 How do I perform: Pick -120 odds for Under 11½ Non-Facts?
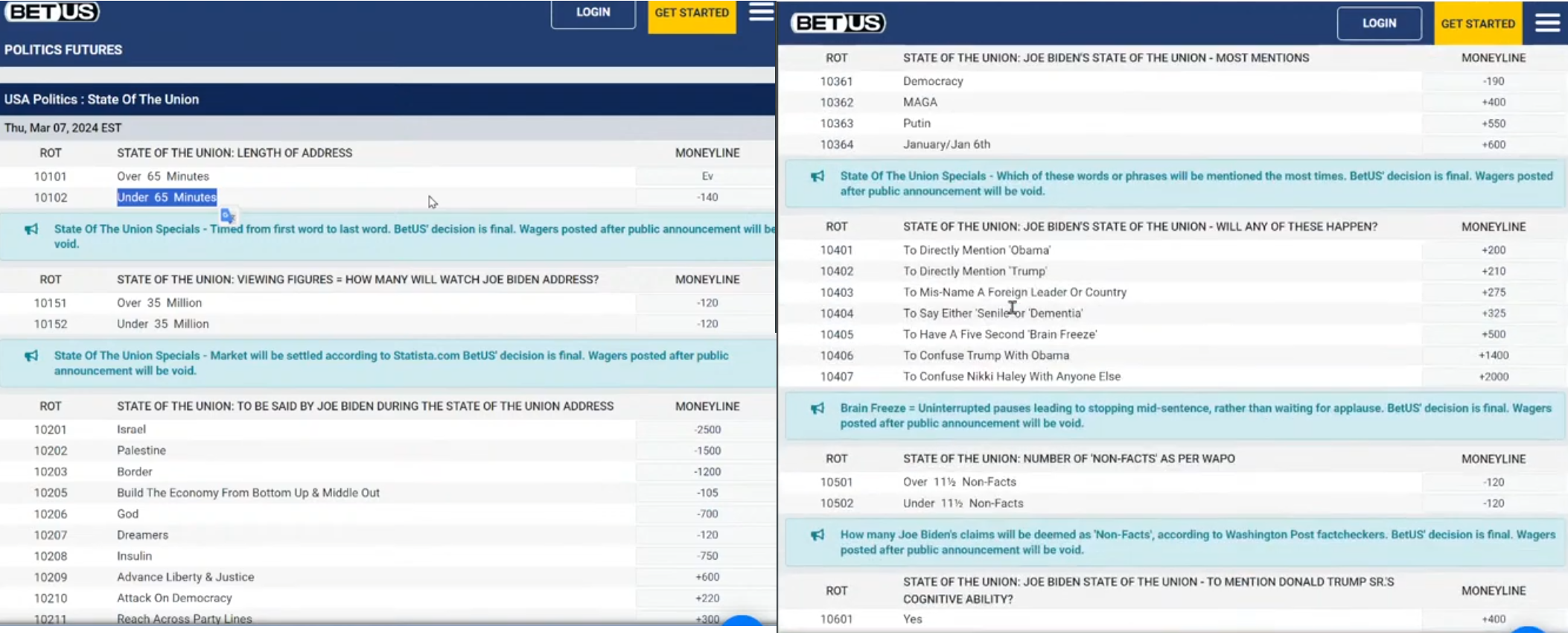coord(1493,503)
